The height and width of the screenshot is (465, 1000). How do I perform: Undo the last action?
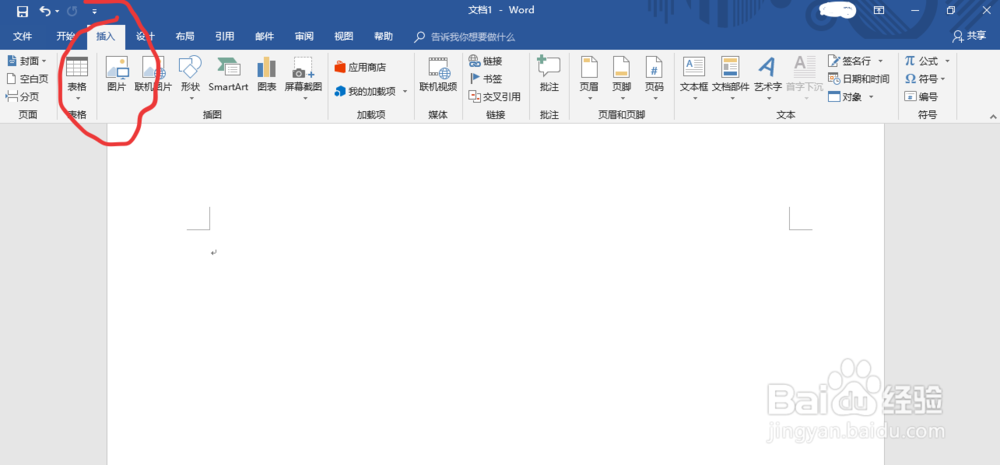(45, 11)
